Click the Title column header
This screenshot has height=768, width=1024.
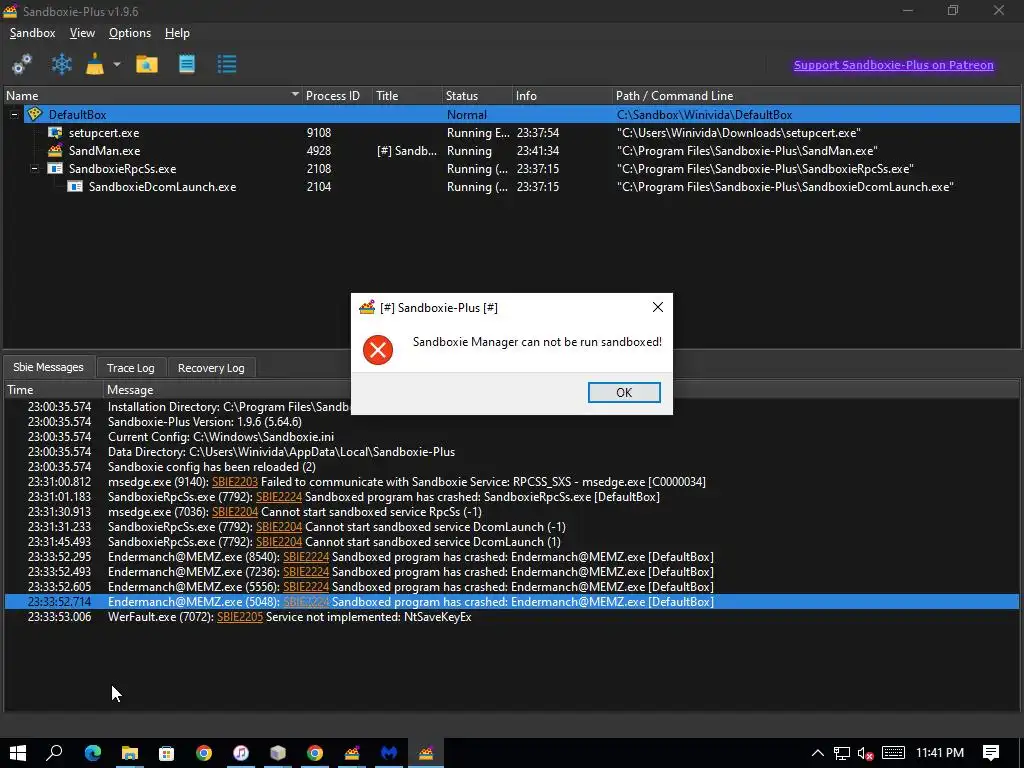(407, 95)
